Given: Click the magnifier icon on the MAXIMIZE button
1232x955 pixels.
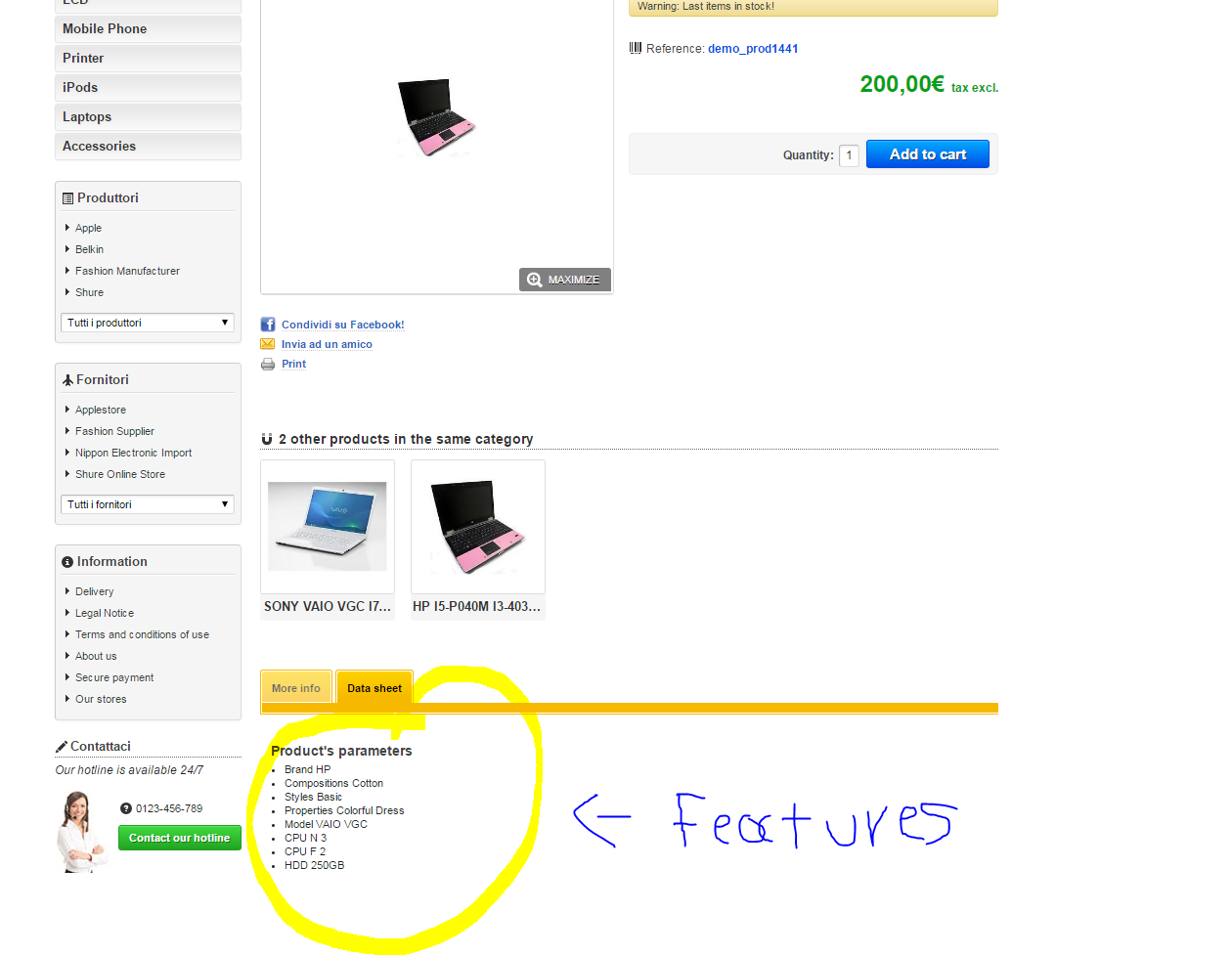Looking at the screenshot, I should pos(534,280).
